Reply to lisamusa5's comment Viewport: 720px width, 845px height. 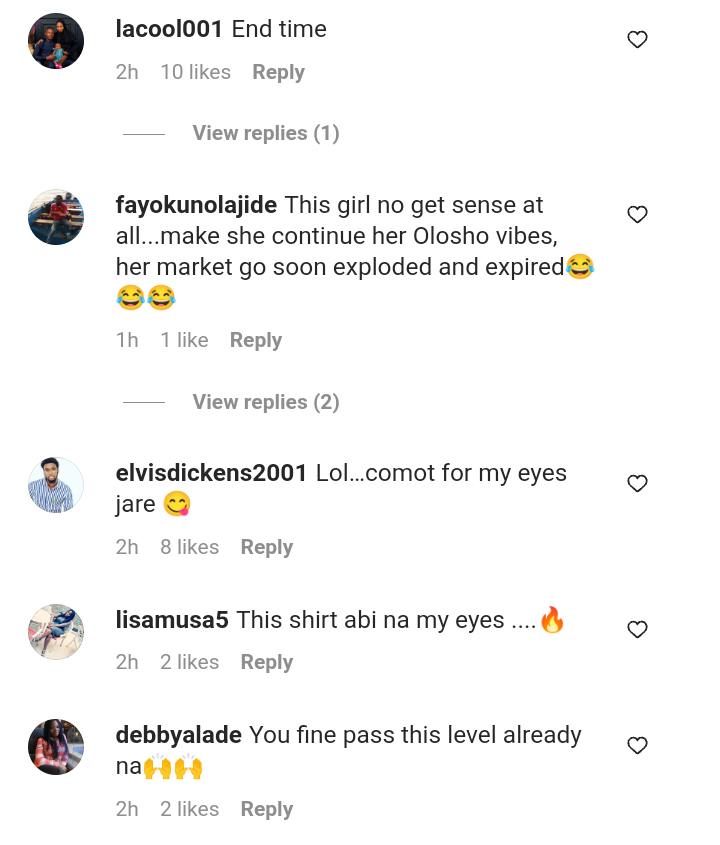267,662
